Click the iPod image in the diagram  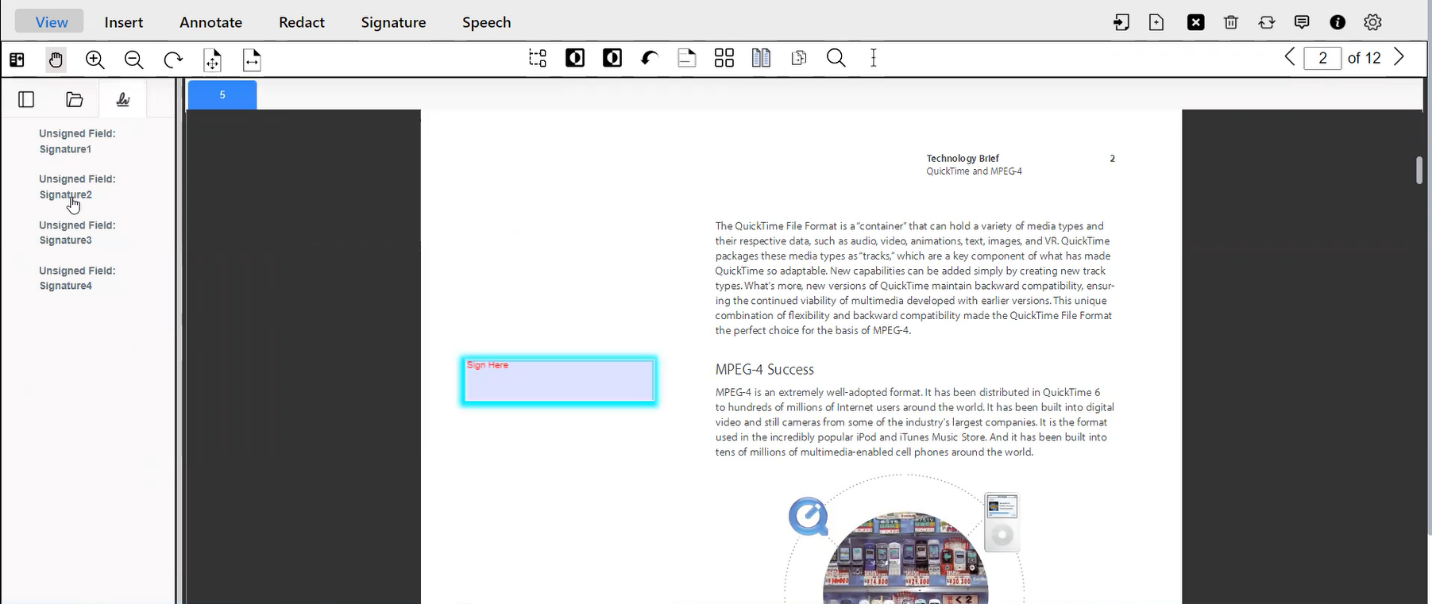point(1001,522)
